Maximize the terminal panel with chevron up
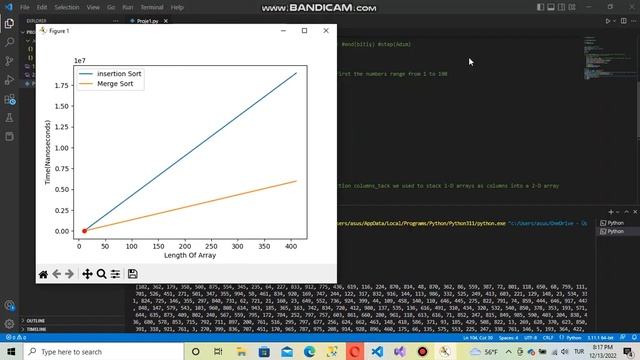Viewport: 640px width, 360px height. [627, 212]
